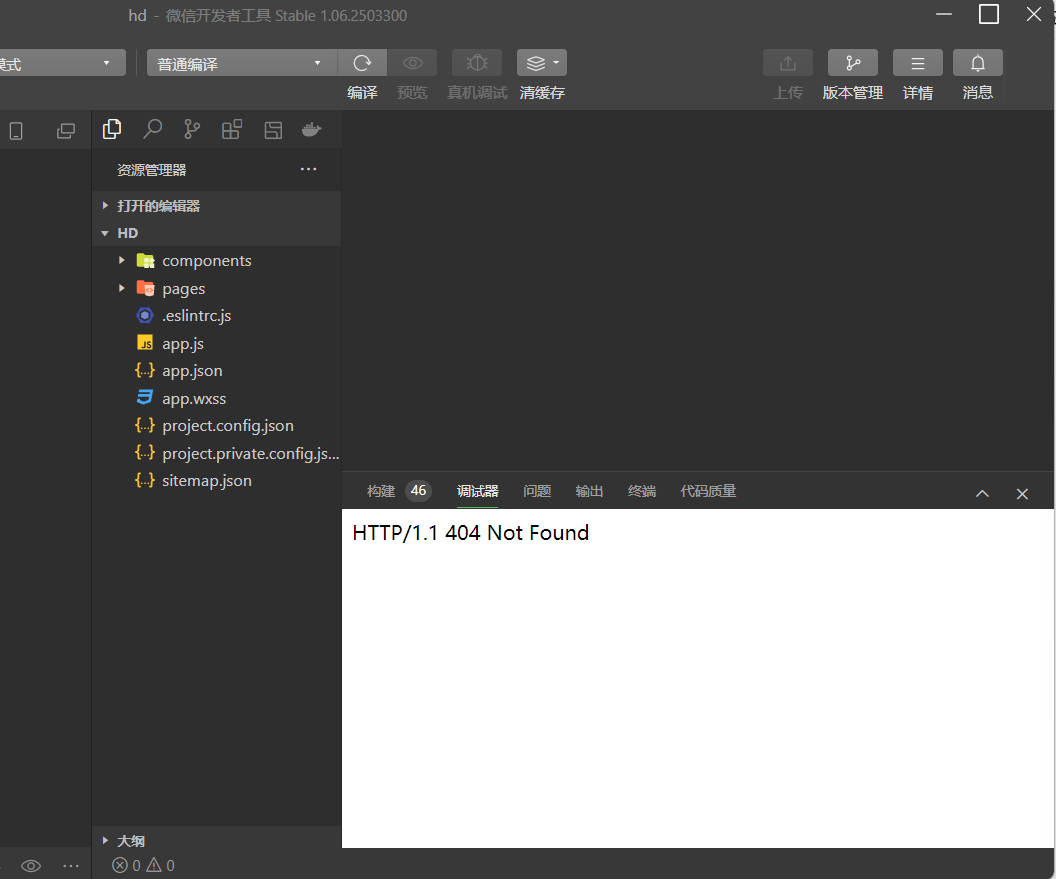Close the bottom debugger panel

click(1022, 494)
